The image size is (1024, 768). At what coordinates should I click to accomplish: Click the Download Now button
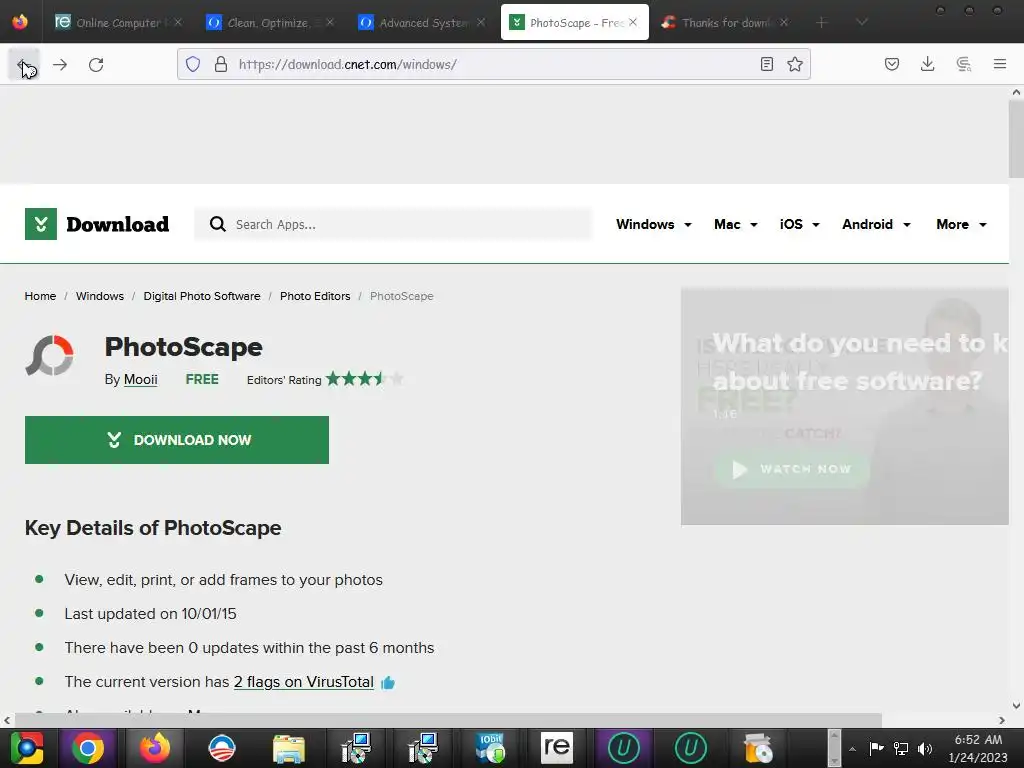177,440
